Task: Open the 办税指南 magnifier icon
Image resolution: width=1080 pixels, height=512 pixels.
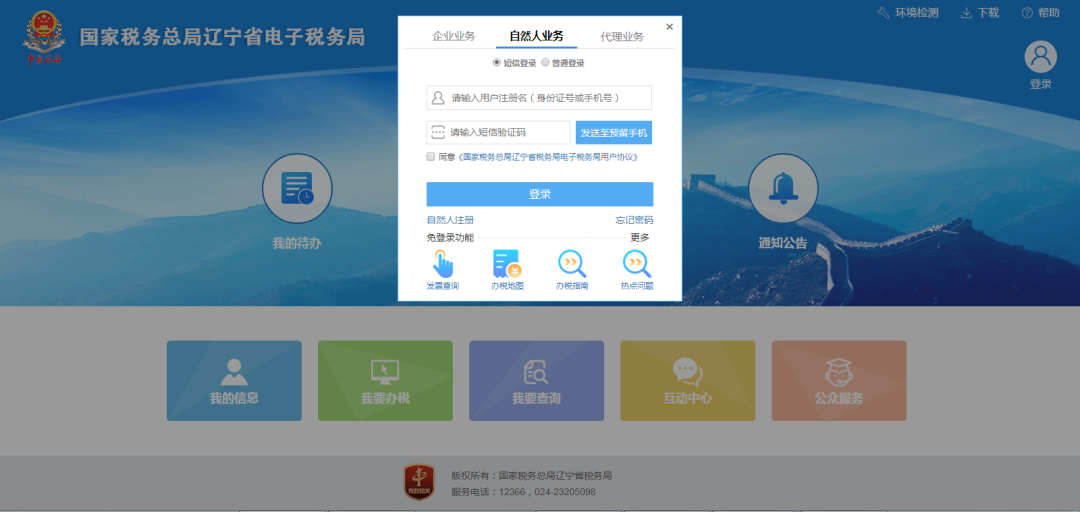Action: [x=572, y=263]
